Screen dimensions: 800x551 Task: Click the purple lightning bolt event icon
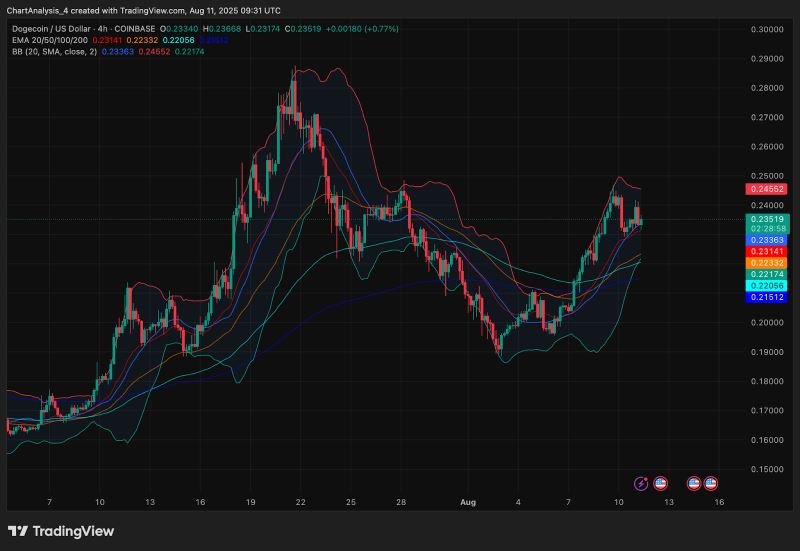tap(641, 483)
